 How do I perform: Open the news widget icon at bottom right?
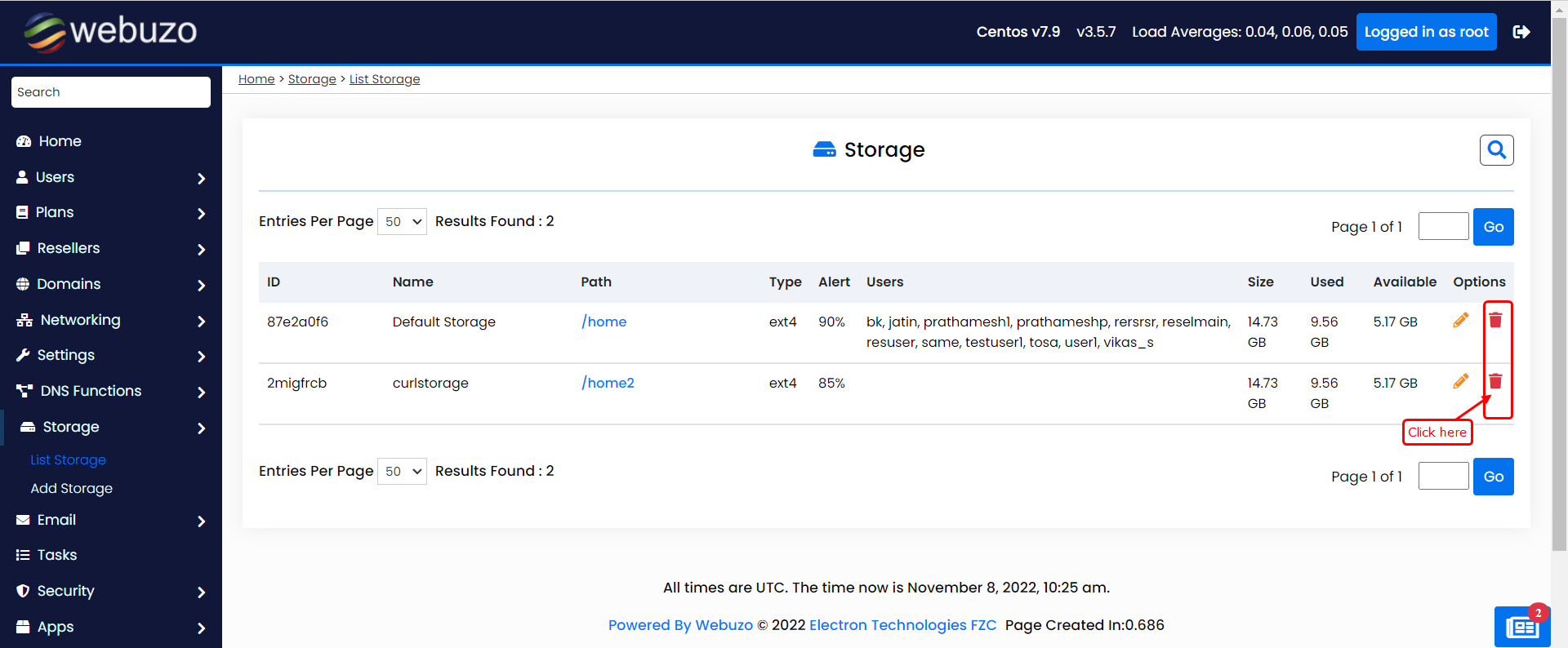tap(1521, 627)
